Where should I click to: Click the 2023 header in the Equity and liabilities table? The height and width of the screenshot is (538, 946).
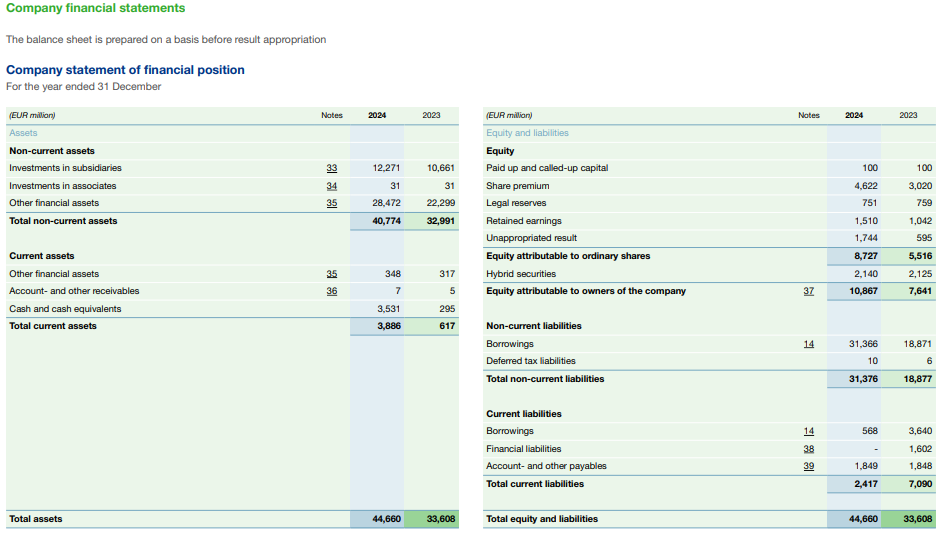coord(908,115)
